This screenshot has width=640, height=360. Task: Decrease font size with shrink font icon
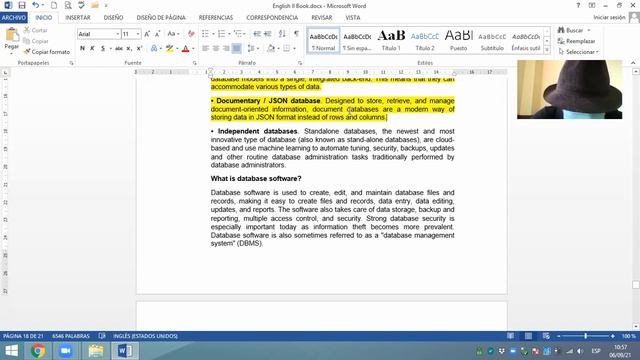tap(157, 34)
